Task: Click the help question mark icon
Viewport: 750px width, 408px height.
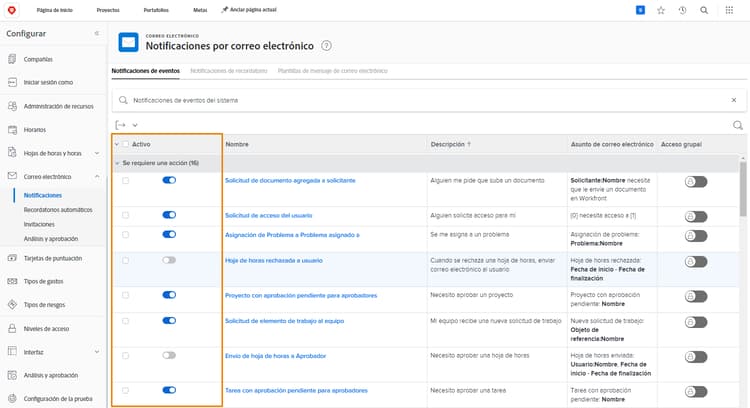Action: (326, 46)
